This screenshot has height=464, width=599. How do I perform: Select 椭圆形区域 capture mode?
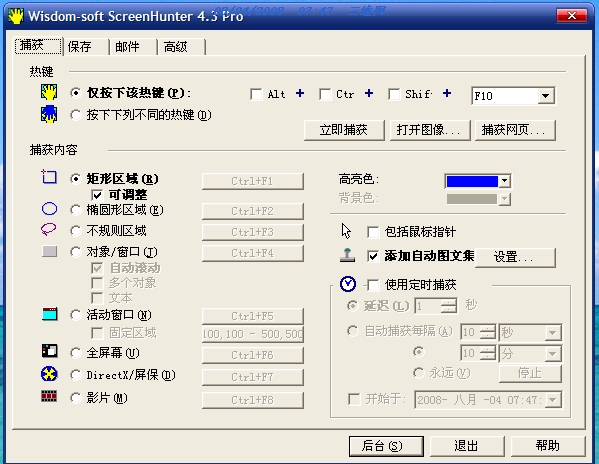76,210
